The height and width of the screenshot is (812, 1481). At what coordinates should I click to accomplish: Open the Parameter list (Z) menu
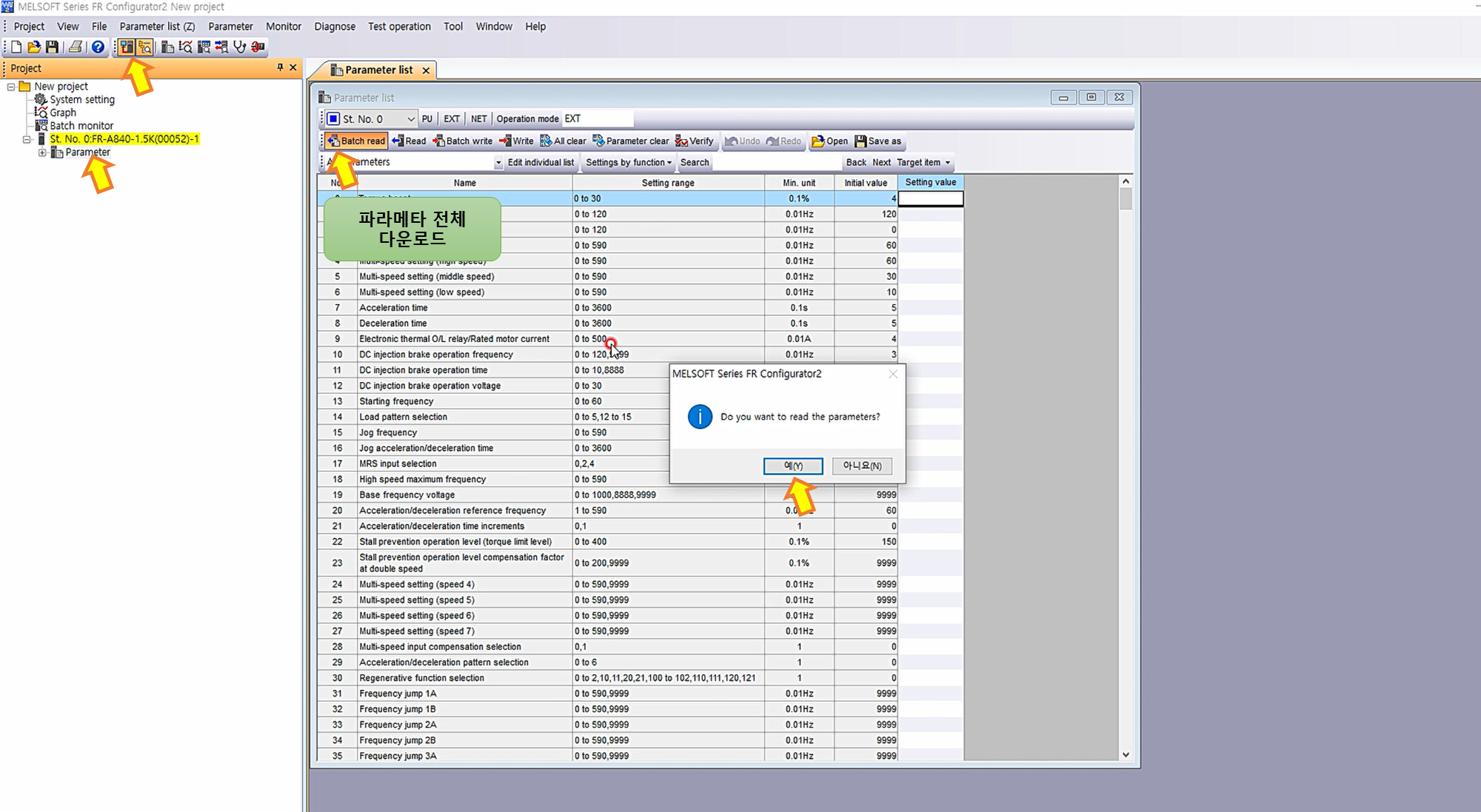[157, 27]
